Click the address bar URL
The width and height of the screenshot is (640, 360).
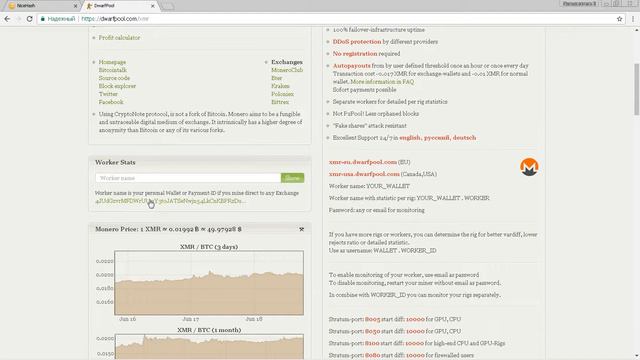point(115,19)
